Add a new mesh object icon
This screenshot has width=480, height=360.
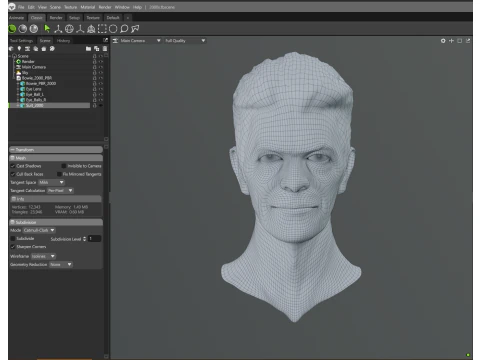[x=11, y=49]
